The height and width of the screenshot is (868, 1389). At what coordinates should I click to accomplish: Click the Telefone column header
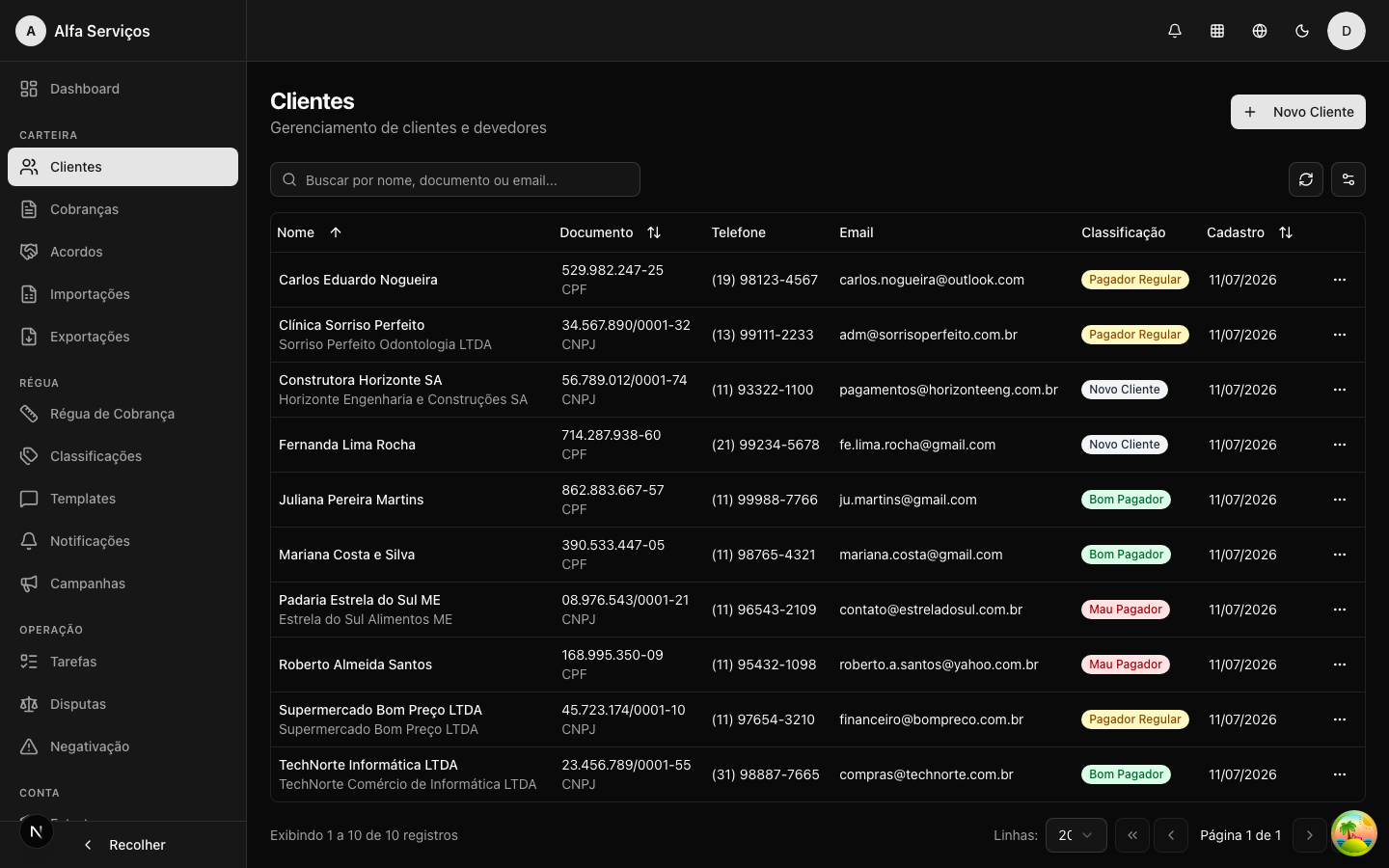(x=739, y=232)
